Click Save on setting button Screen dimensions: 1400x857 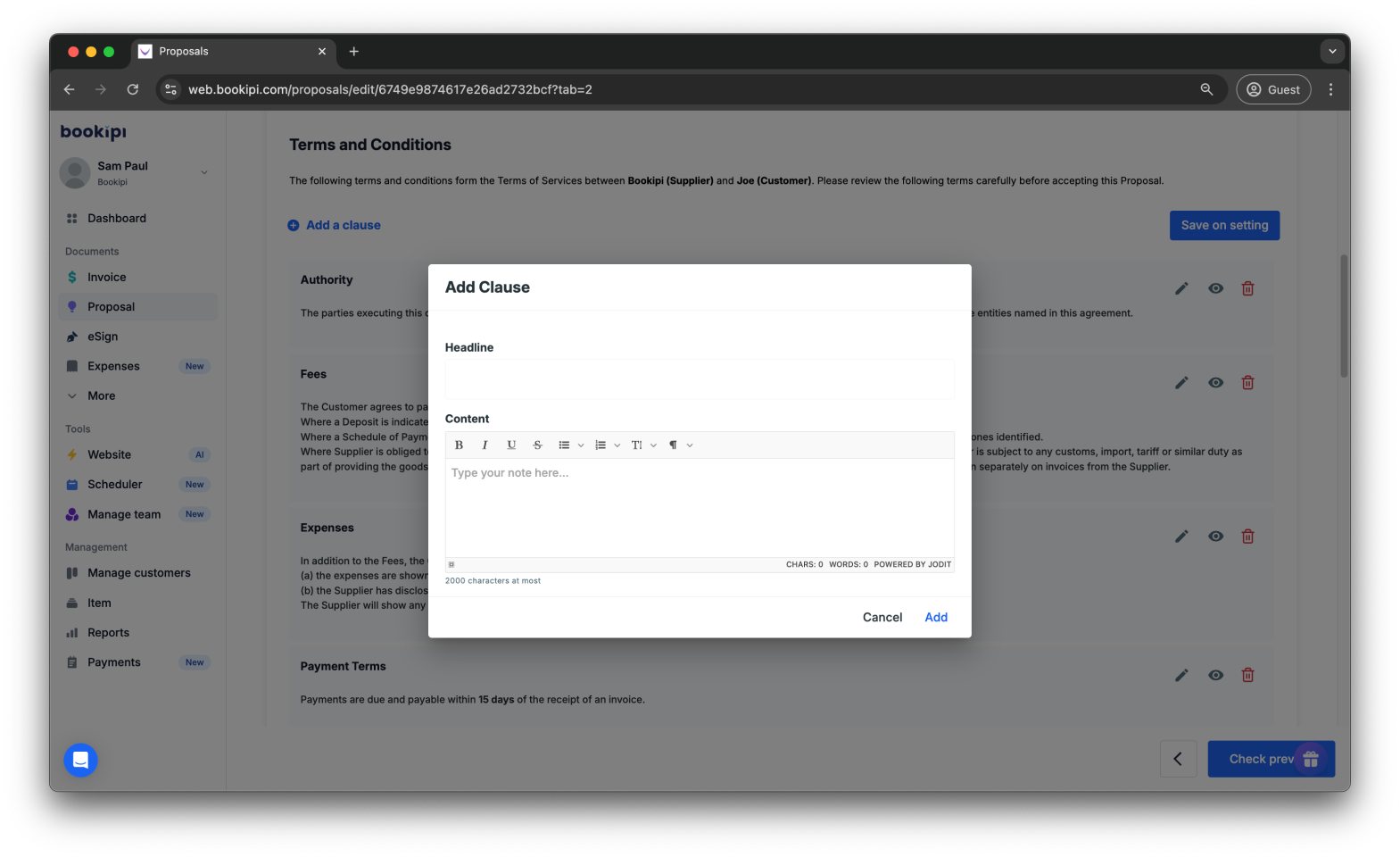click(1224, 226)
